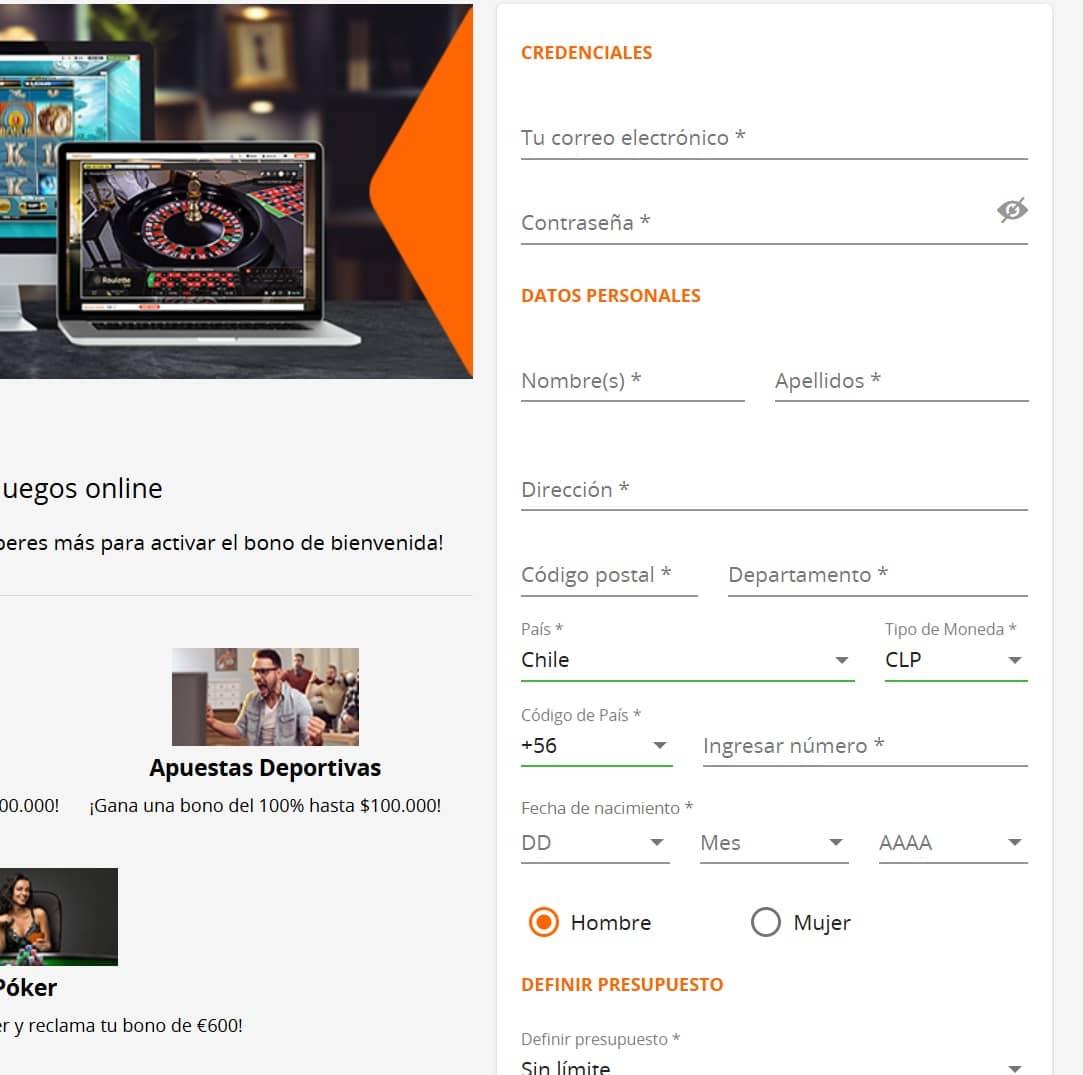Image resolution: width=1083 pixels, height=1075 pixels.
Task: Expand the Definir presupuesto Sin límite dropdown
Action: pyautogui.click(x=774, y=1067)
